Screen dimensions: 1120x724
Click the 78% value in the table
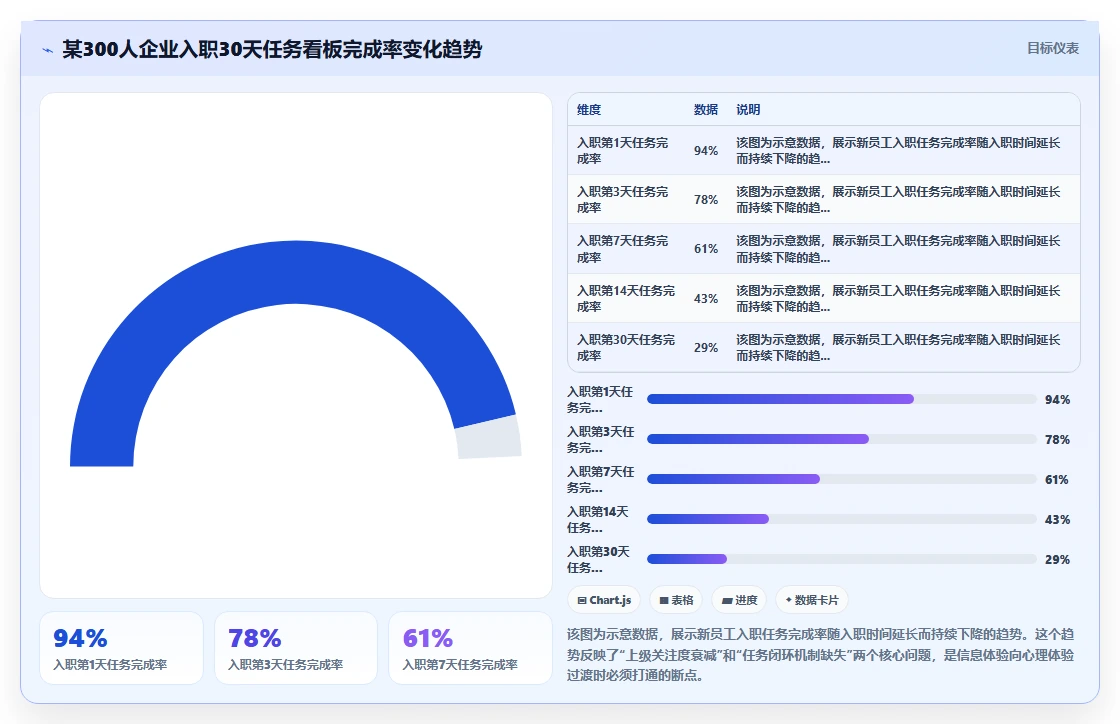point(706,200)
